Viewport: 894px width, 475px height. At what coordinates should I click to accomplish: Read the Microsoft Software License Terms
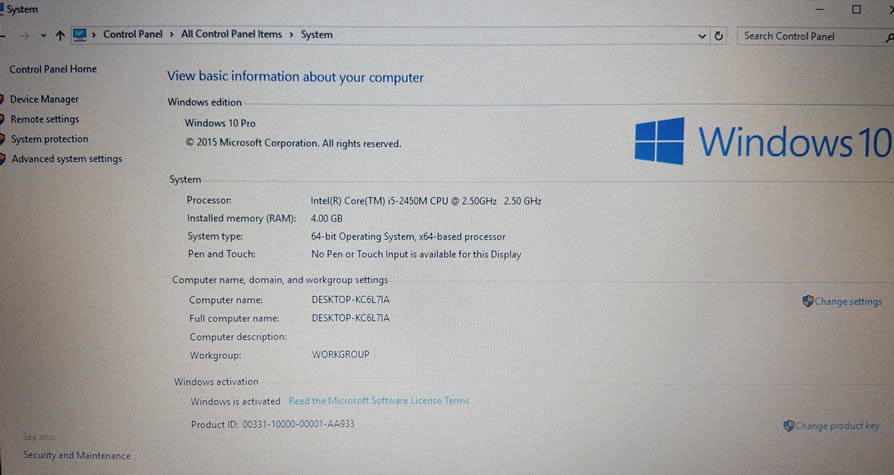(x=378, y=401)
